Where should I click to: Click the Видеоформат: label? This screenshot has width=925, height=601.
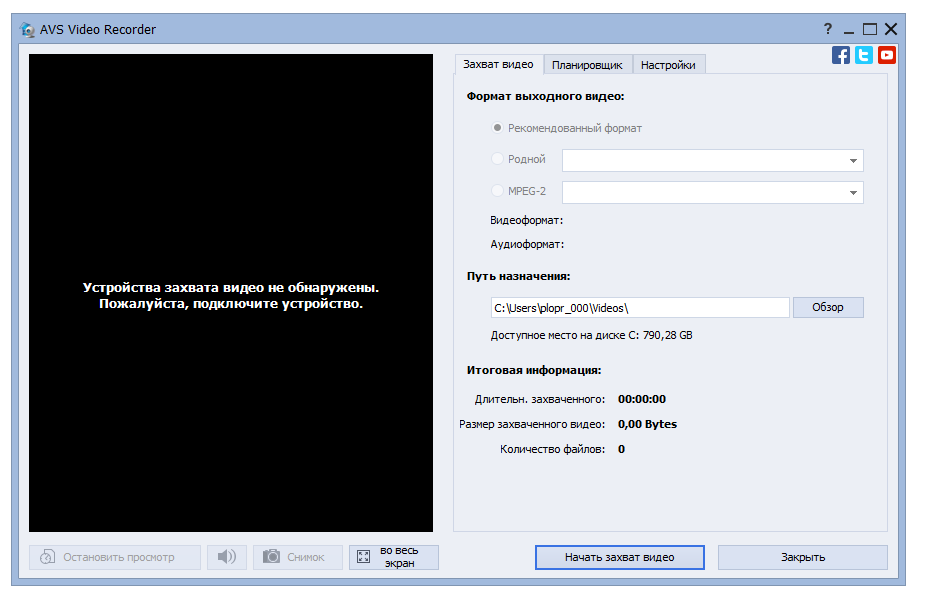click(x=527, y=221)
